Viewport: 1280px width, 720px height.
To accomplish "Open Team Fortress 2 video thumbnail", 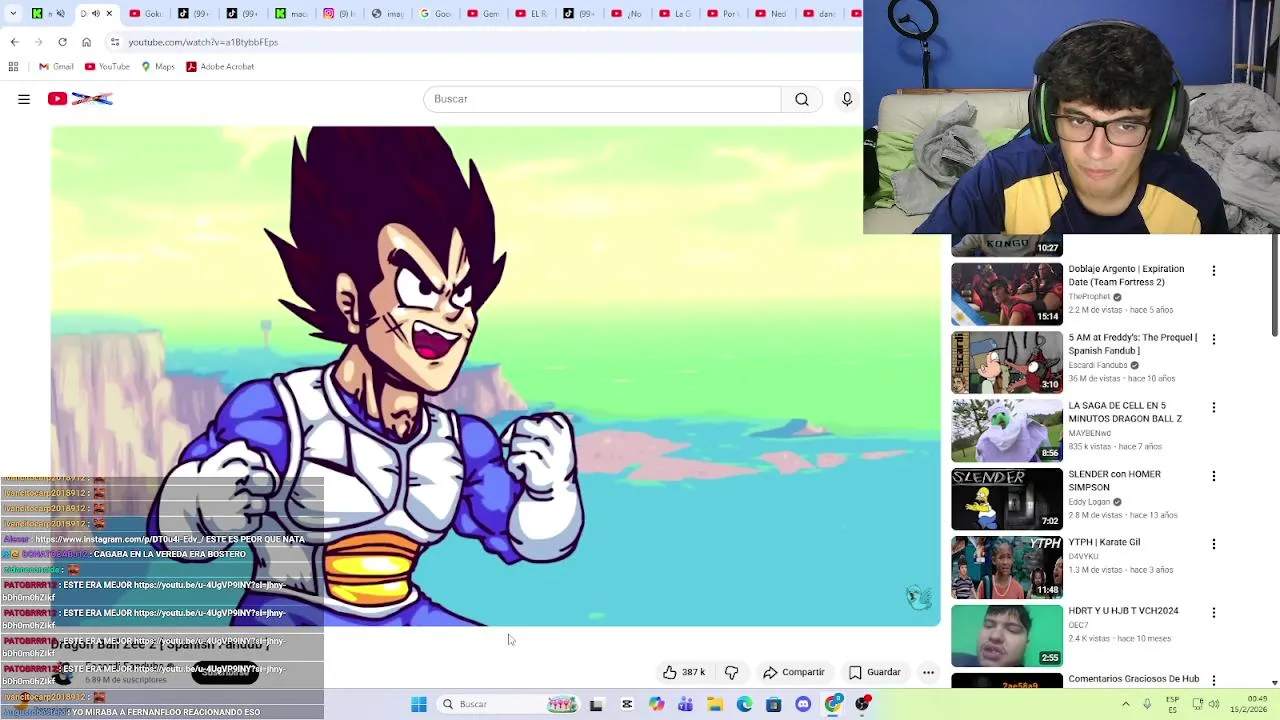I will tap(1007, 294).
